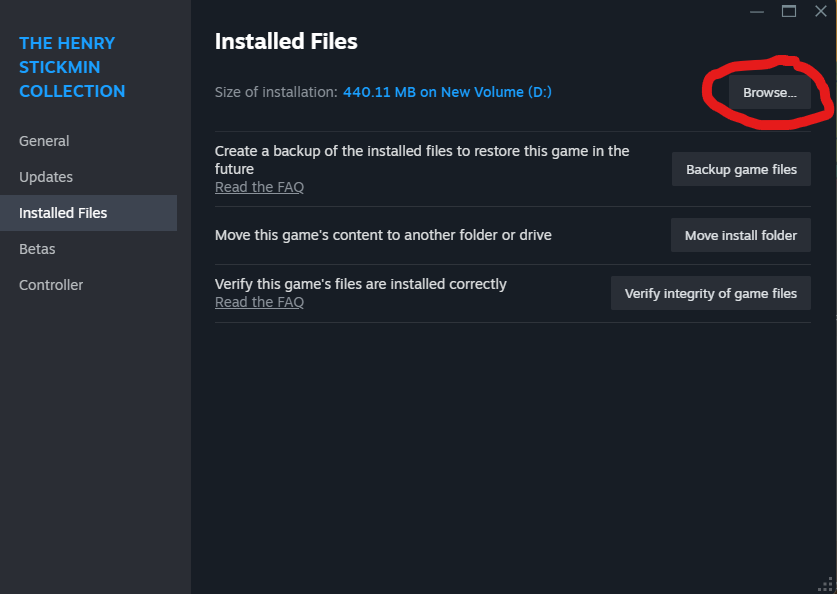
Task: Open Read the FAQ link under verify
Action: pos(259,302)
